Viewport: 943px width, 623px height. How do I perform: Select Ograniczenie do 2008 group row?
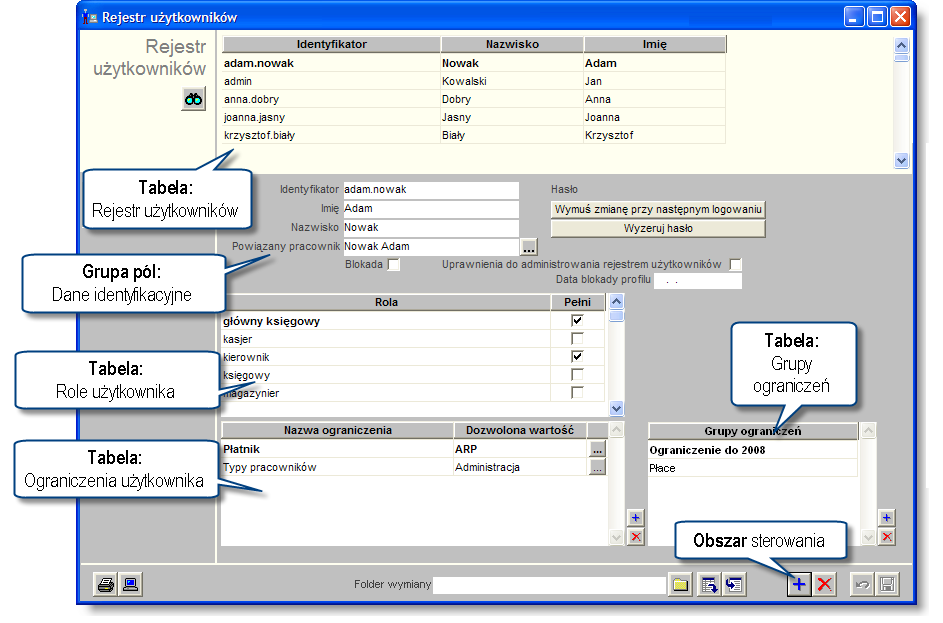tap(753, 450)
